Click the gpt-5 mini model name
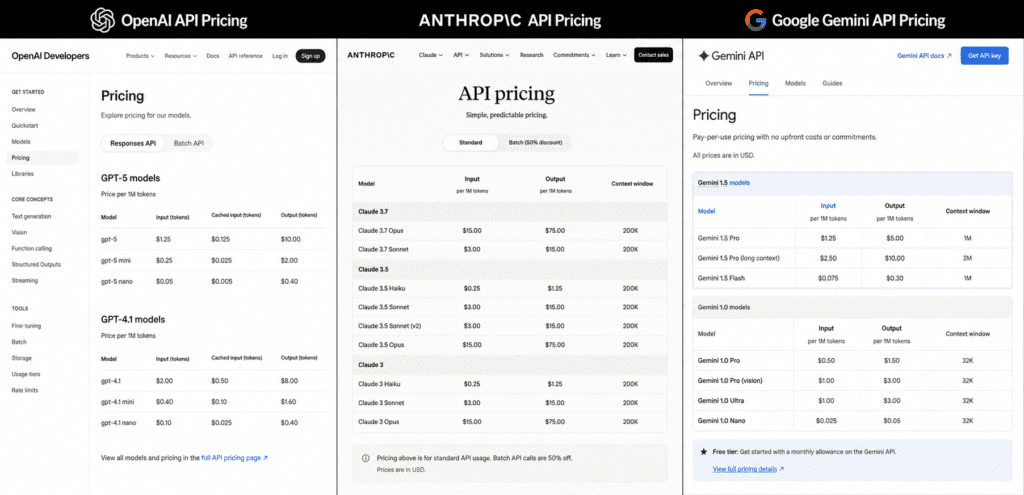Viewport: 1024px width, 495px height. click(x=116, y=261)
